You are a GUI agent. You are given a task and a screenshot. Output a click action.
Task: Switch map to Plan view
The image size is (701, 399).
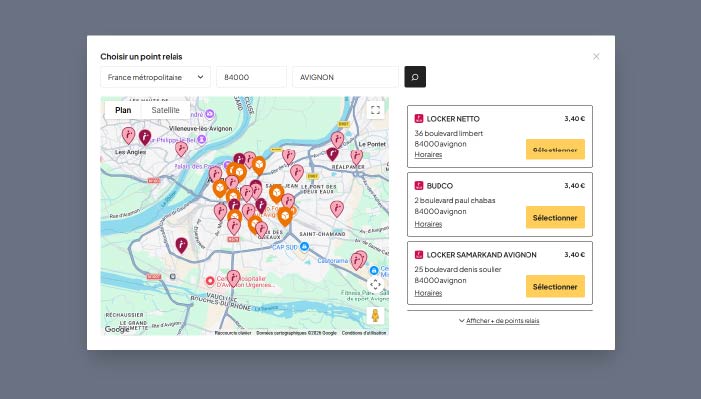(123, 110)
